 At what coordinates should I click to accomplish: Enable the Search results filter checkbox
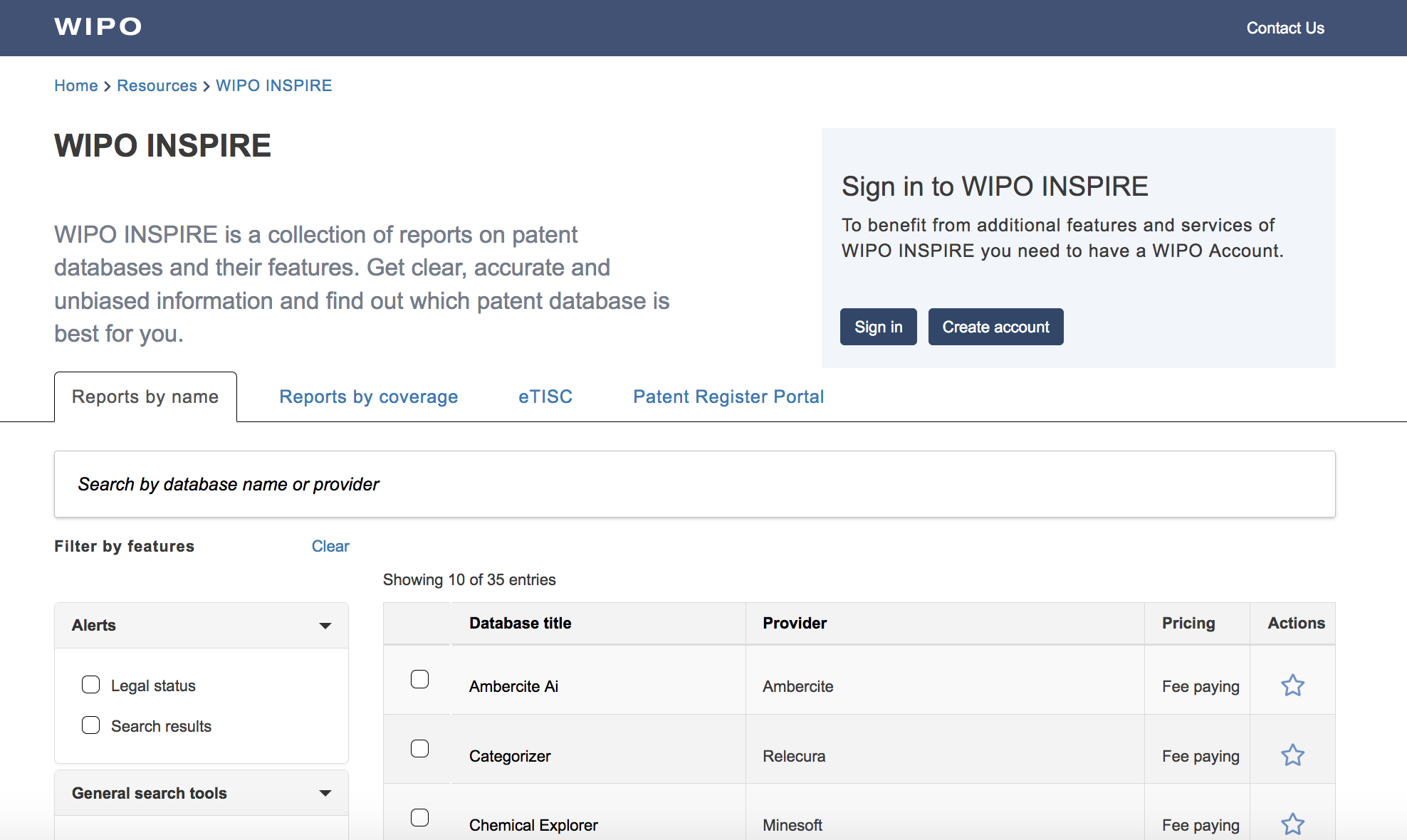point(91,725)
